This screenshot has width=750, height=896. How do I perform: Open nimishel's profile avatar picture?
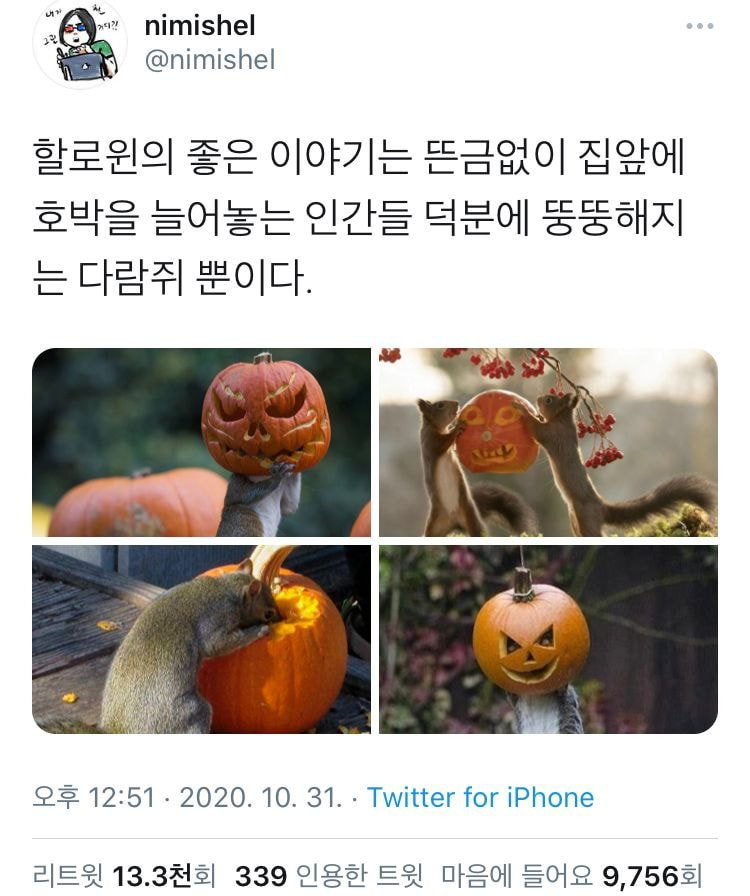79,44
